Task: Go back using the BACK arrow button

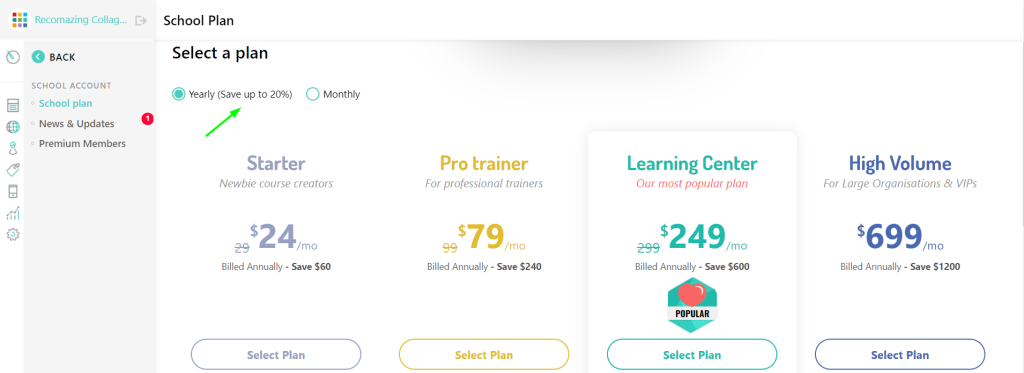Action: point(54,57)
